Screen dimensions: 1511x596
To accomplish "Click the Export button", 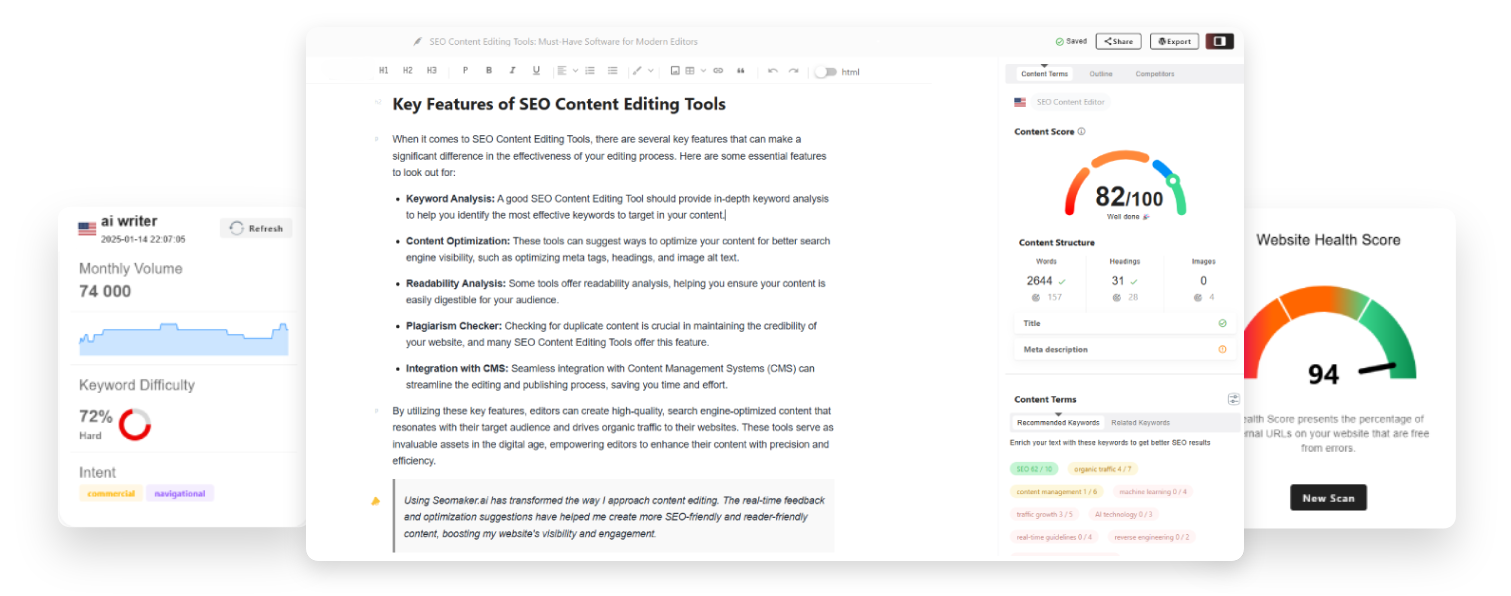I will tap(1174, 41).
